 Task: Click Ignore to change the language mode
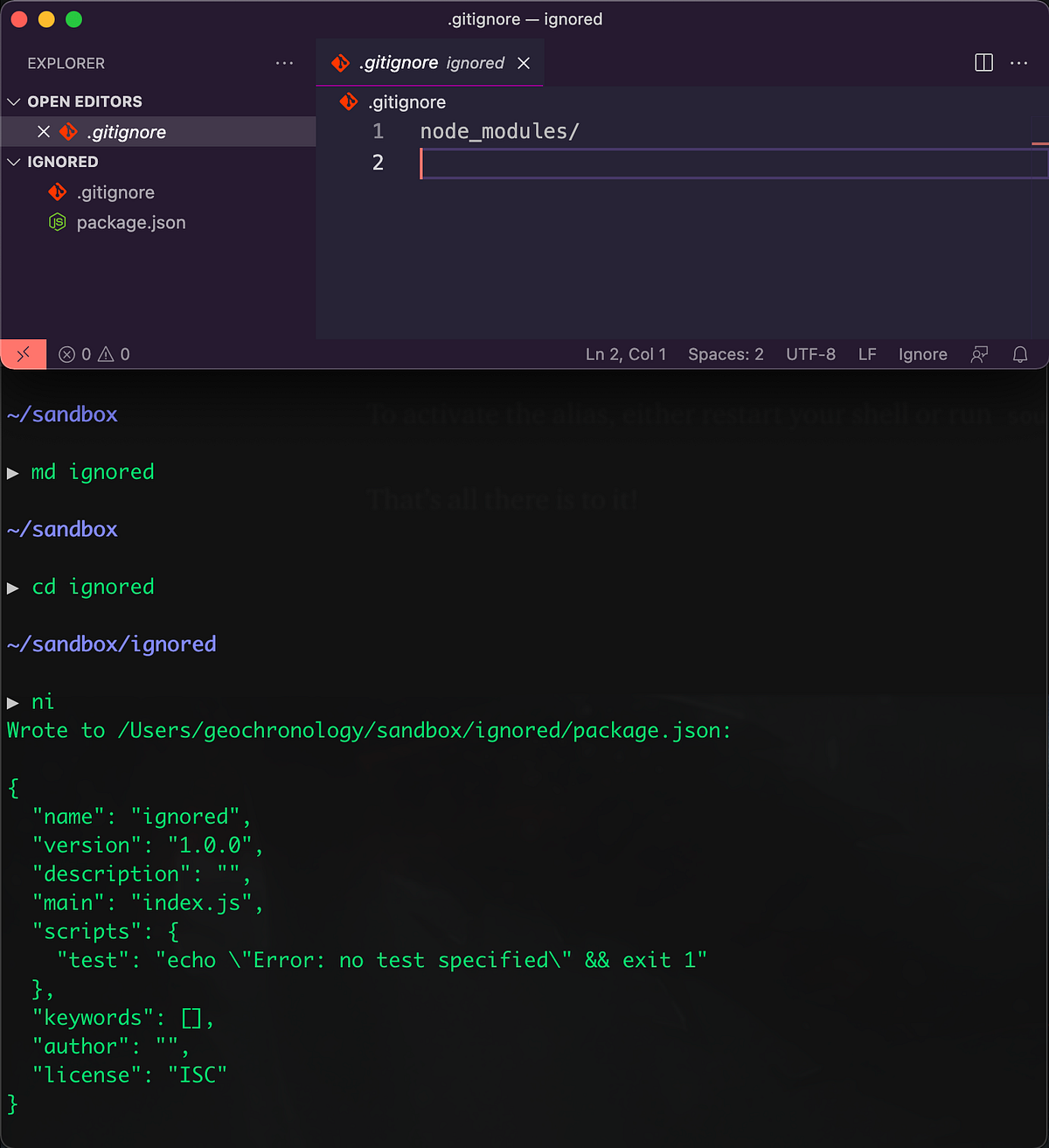tap(922, 354)
